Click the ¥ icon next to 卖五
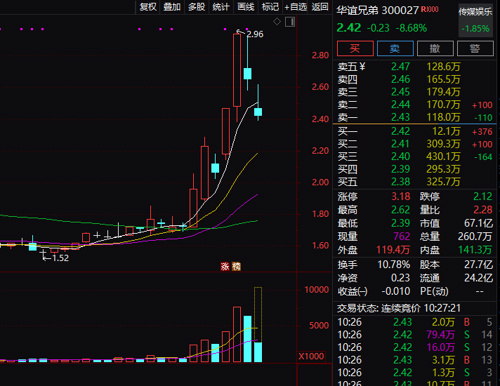Image resolution: width=500 pixels, height=386 pixels. [362, 66]
